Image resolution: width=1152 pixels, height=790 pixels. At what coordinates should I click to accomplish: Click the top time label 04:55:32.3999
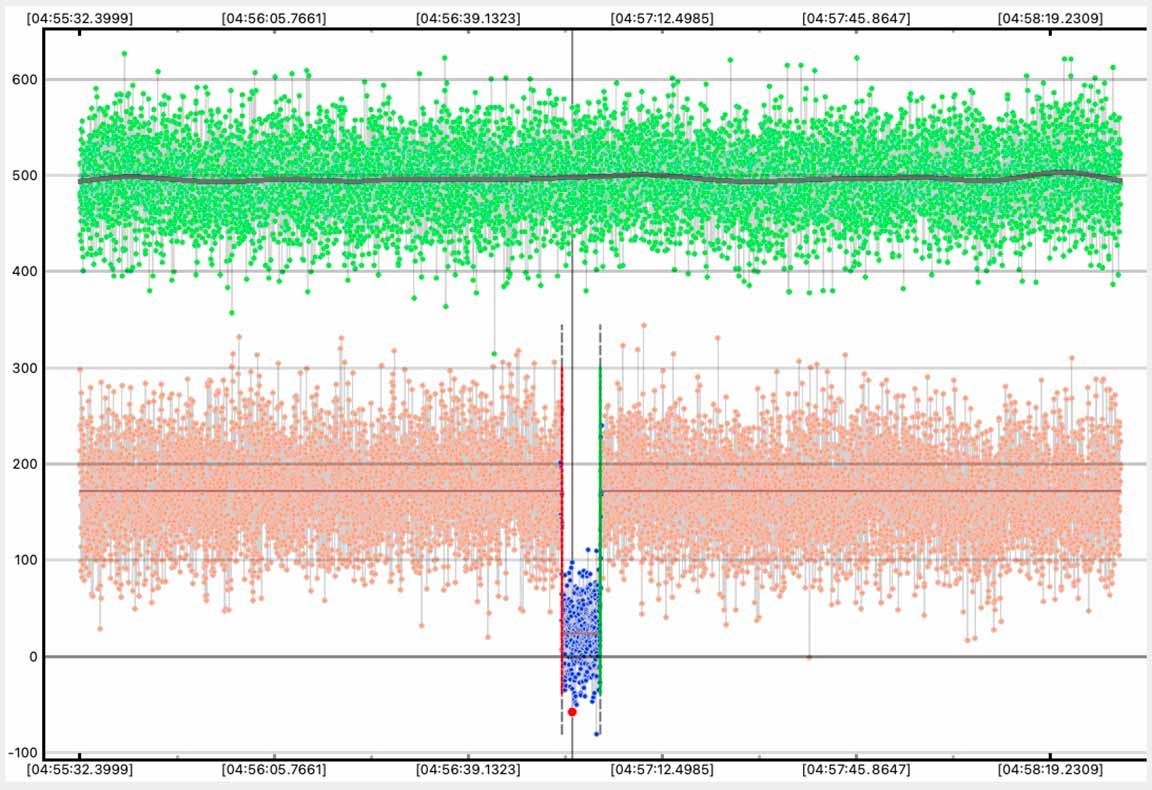point(79,18)
